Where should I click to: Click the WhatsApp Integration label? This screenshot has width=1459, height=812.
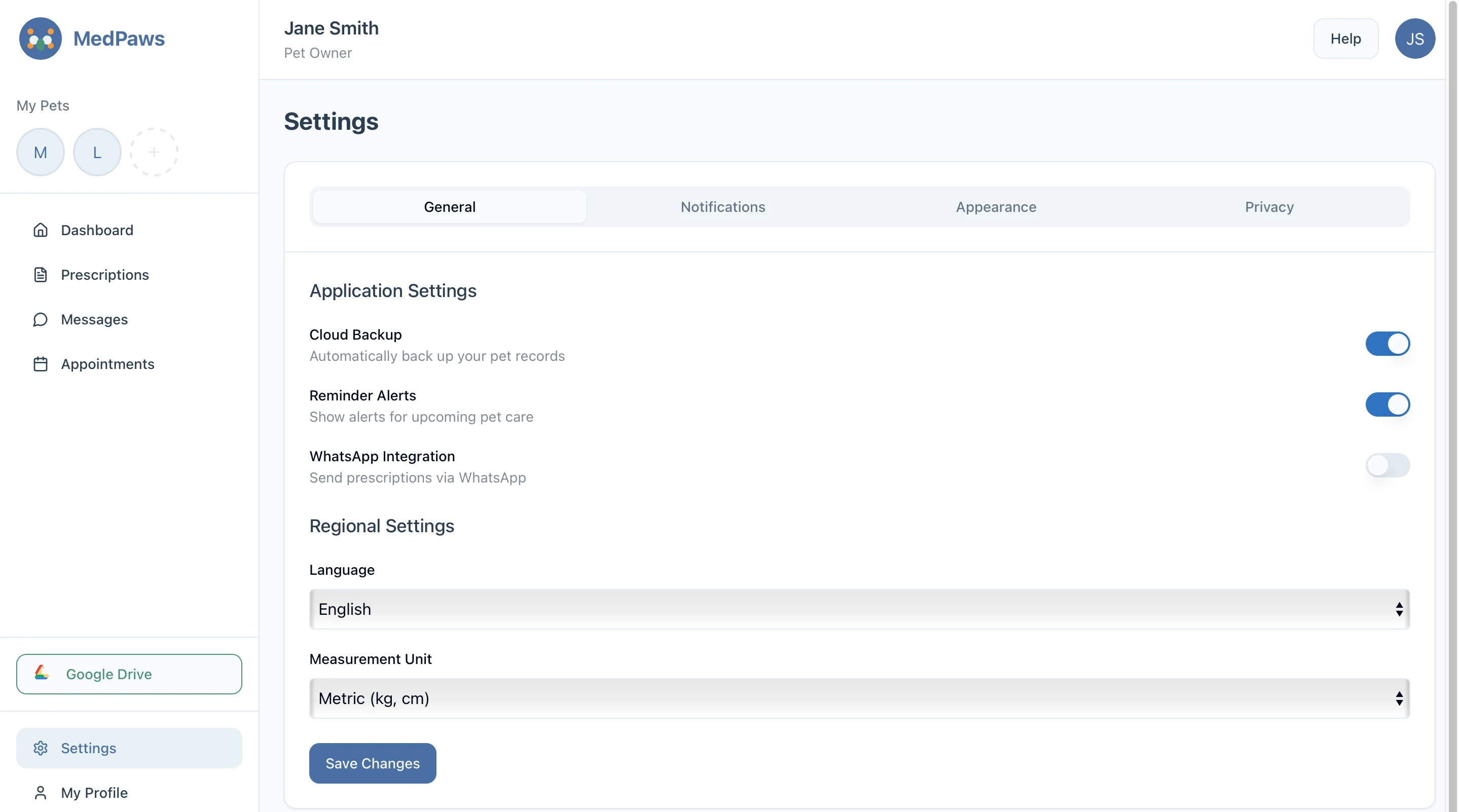tap(382, 456)
